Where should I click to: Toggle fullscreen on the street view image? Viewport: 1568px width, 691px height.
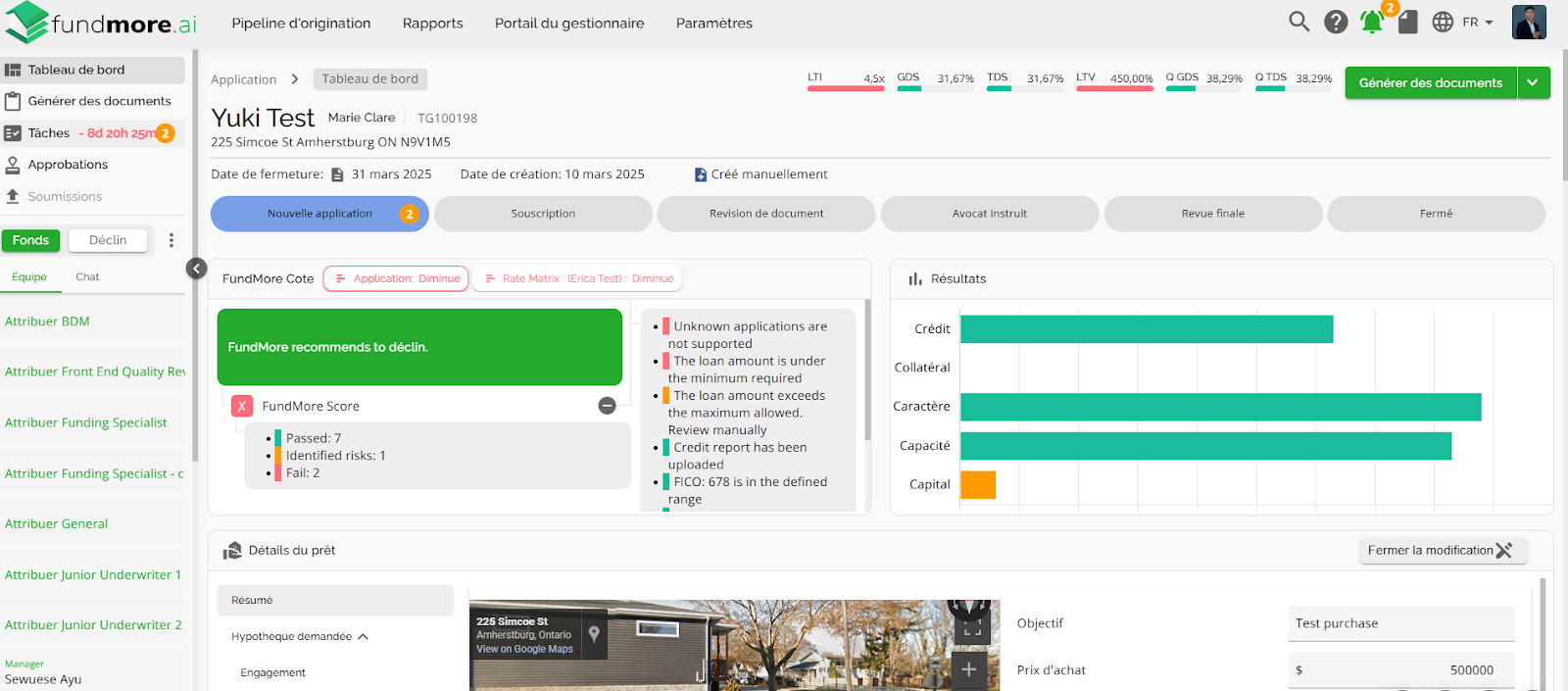click(x=972, y=629)
